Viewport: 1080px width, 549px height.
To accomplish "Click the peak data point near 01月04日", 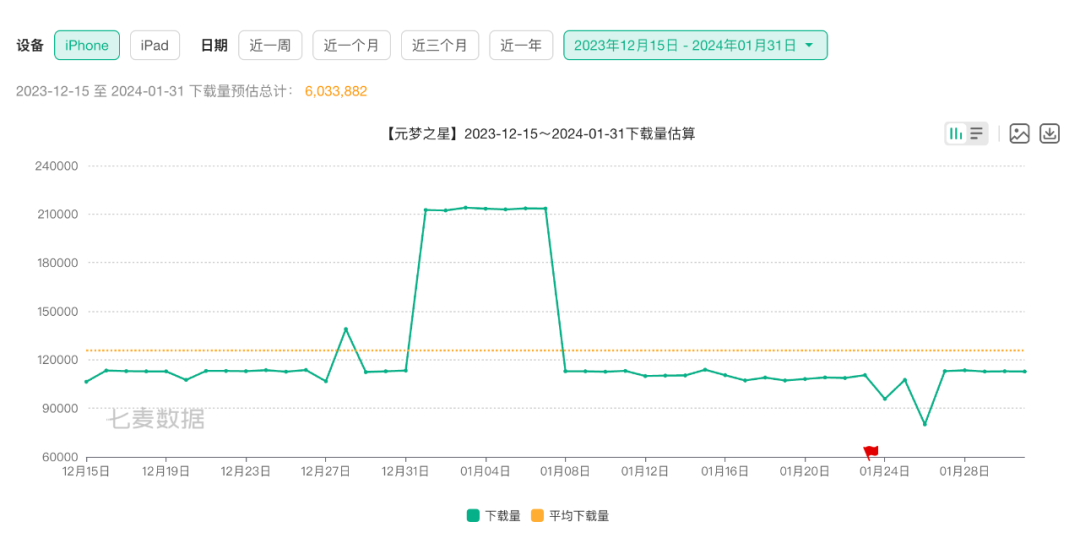I will click(465, 207).
